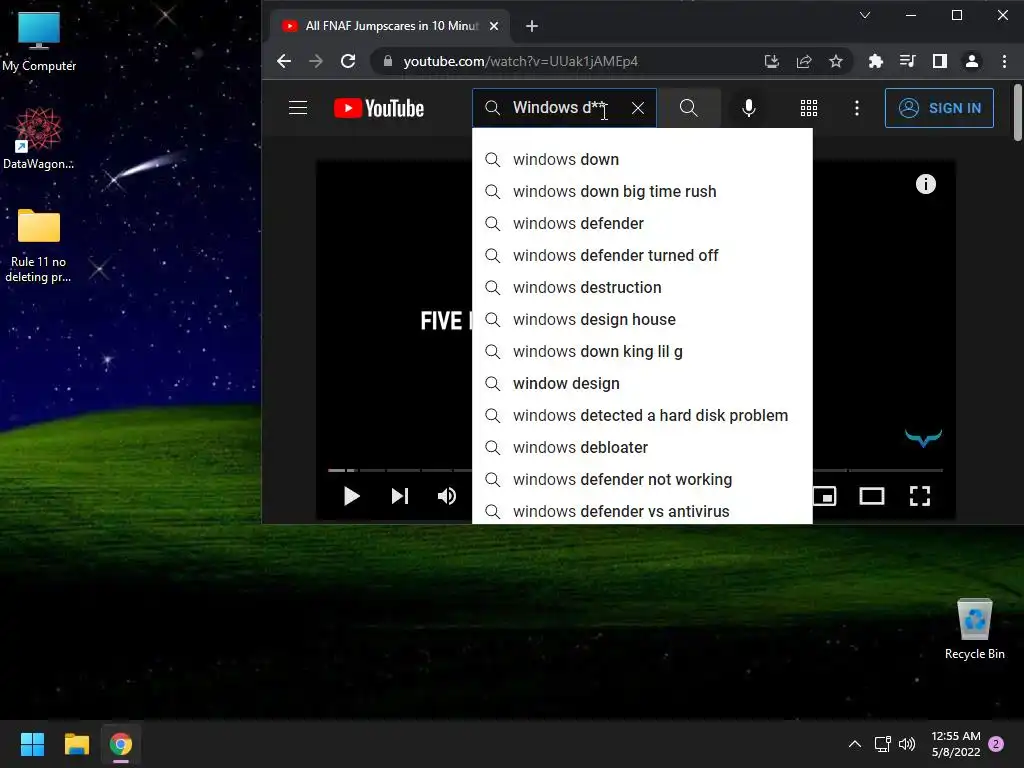Play the video
Viewport: 1024px width, 768px height.
(x=351, y=496)
